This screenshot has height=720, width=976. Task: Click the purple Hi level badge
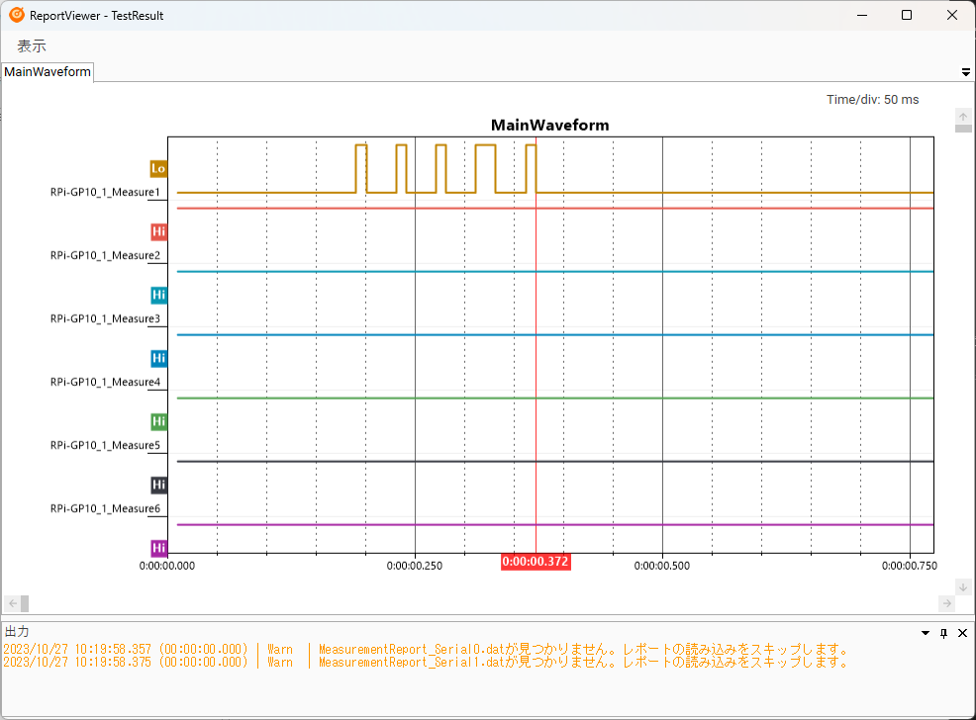(x=158, y=548)
